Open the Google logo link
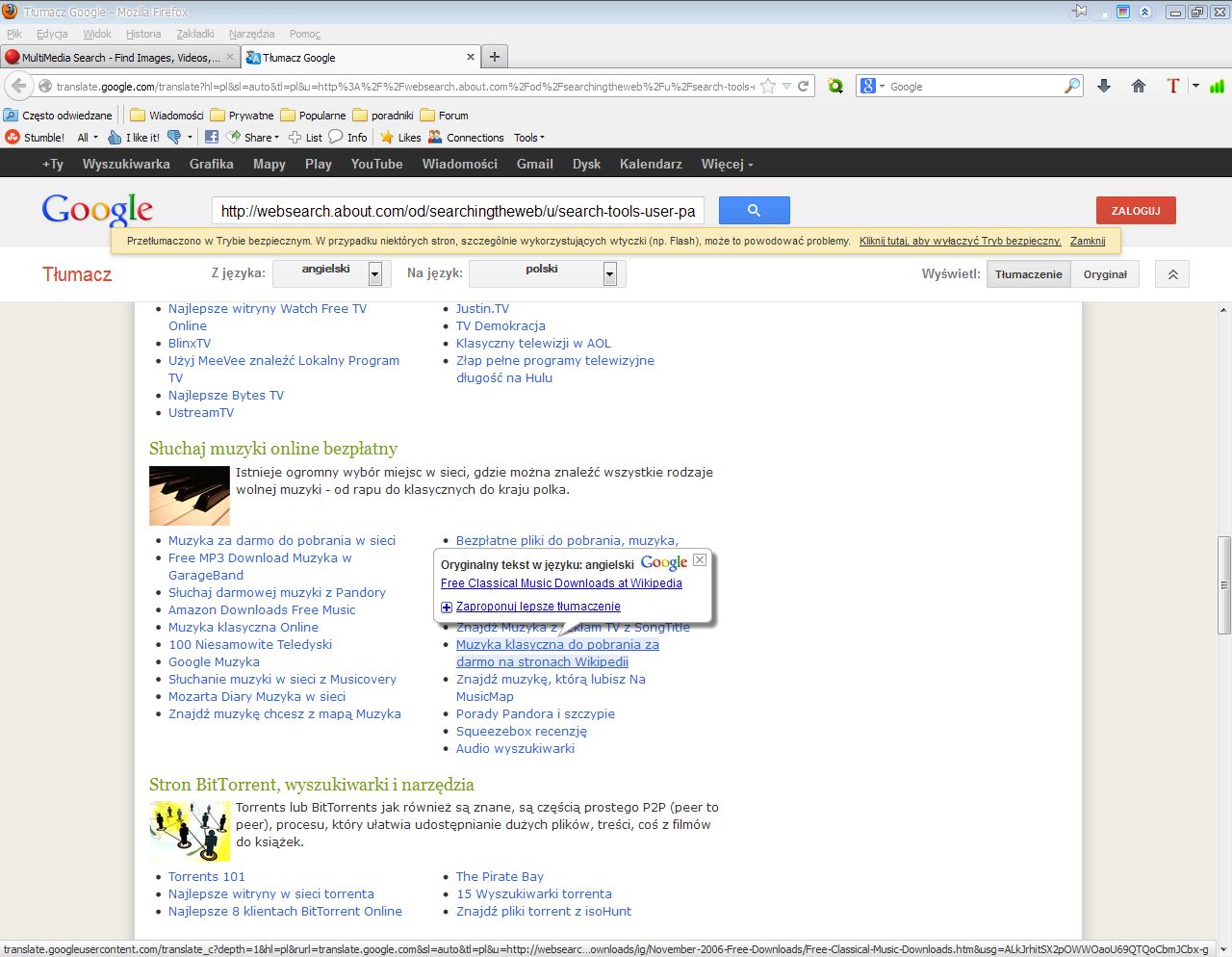This screenshot has width=1232, height=957. pyautogui.click(x=97, y=210)
